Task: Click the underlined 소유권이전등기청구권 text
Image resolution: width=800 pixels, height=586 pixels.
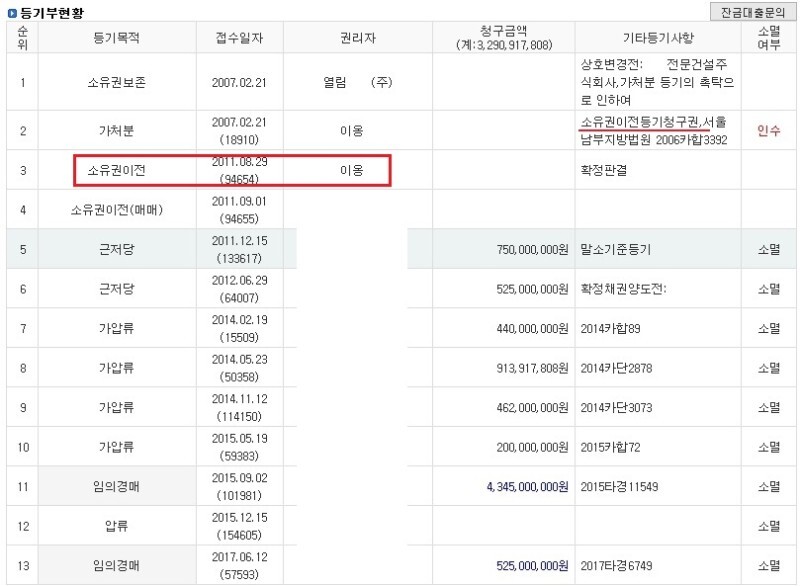Action: pos(639,122)
